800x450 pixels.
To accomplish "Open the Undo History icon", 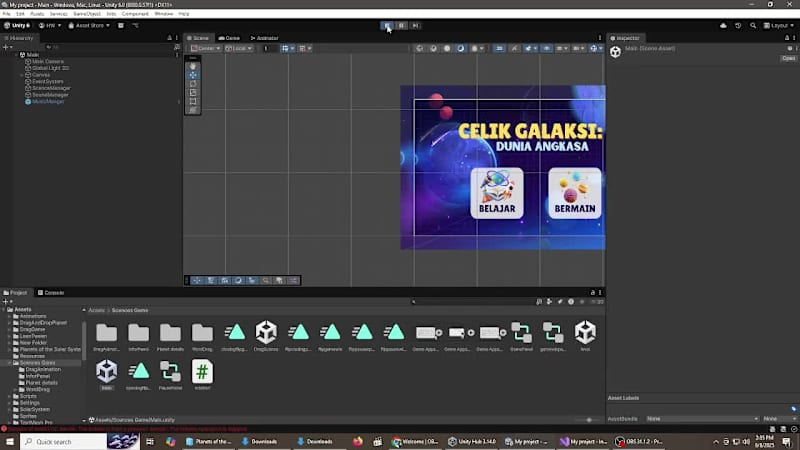I will (x=738, y=26).
